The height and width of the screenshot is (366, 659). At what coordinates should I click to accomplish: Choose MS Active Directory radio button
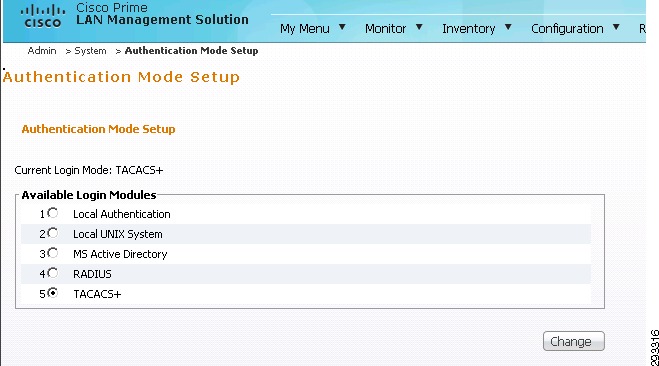[53, 253]
